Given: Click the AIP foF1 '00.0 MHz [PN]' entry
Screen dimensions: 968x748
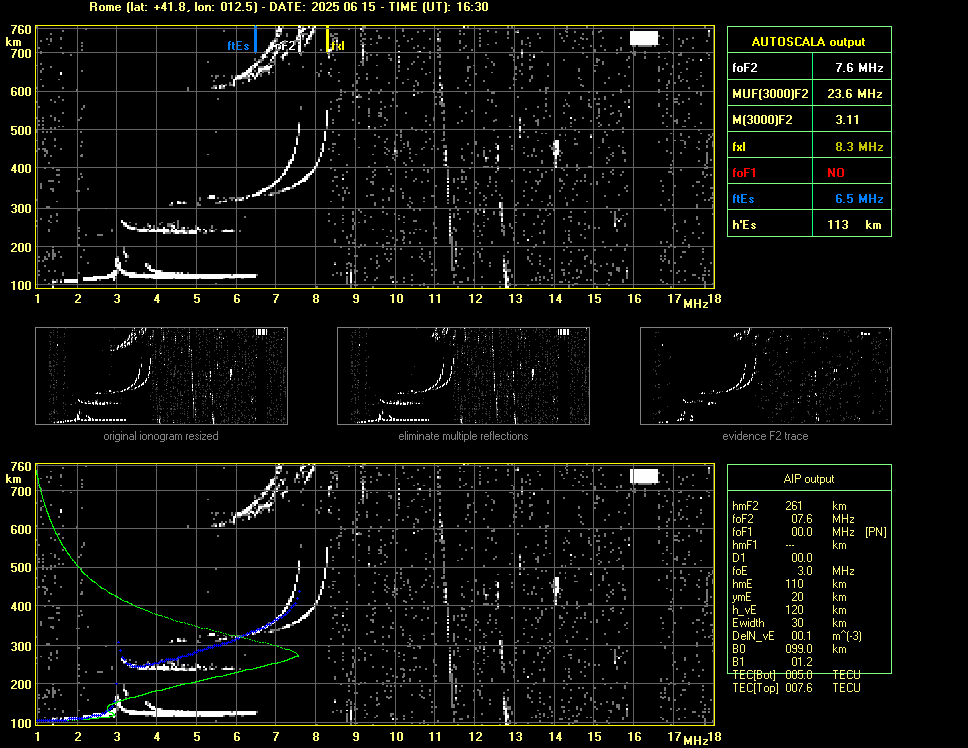Looking at the screenshot, I should click(x=809, y=532).
